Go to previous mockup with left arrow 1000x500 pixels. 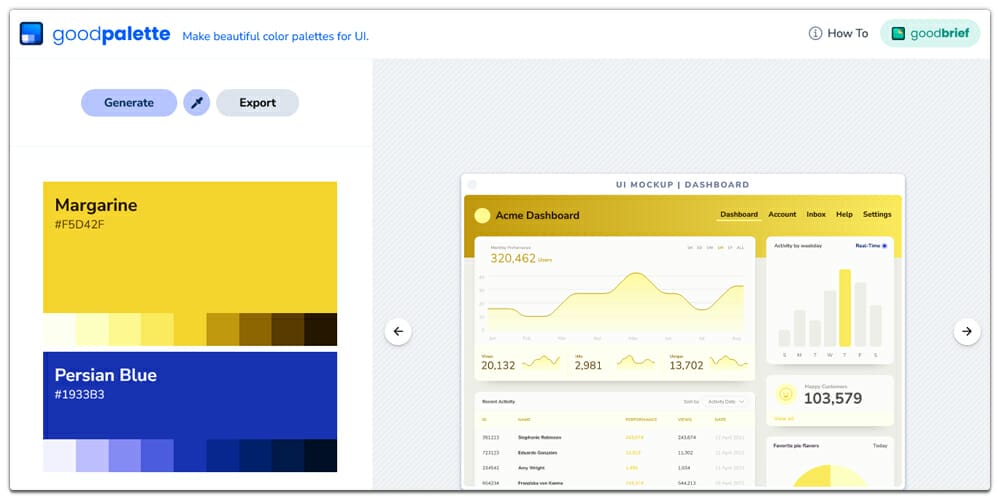click(398, 331)
